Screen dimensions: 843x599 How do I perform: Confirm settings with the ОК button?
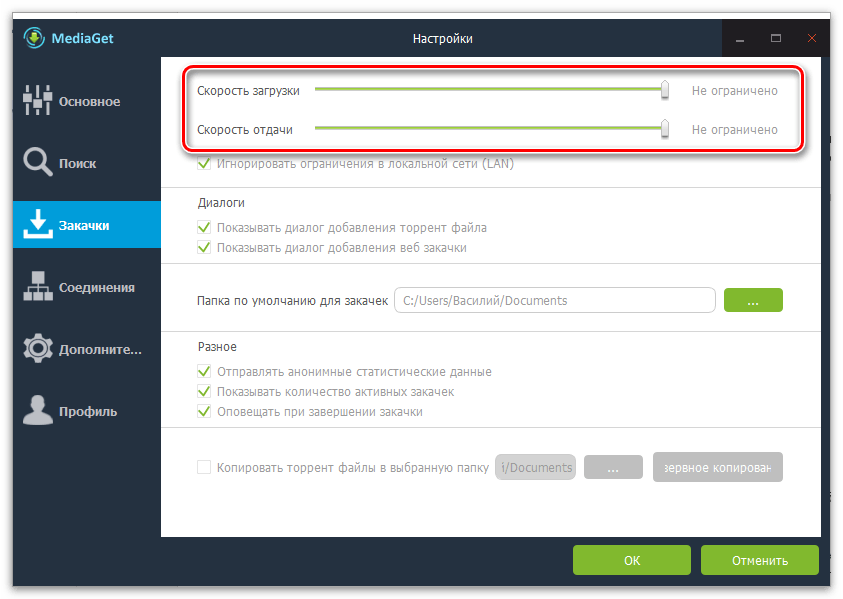(632, 560)
